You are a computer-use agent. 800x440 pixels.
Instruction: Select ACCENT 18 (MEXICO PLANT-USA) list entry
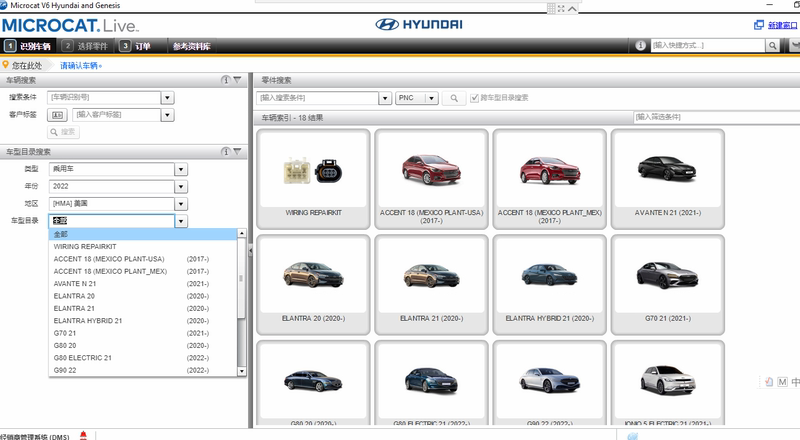pos(143,259)
